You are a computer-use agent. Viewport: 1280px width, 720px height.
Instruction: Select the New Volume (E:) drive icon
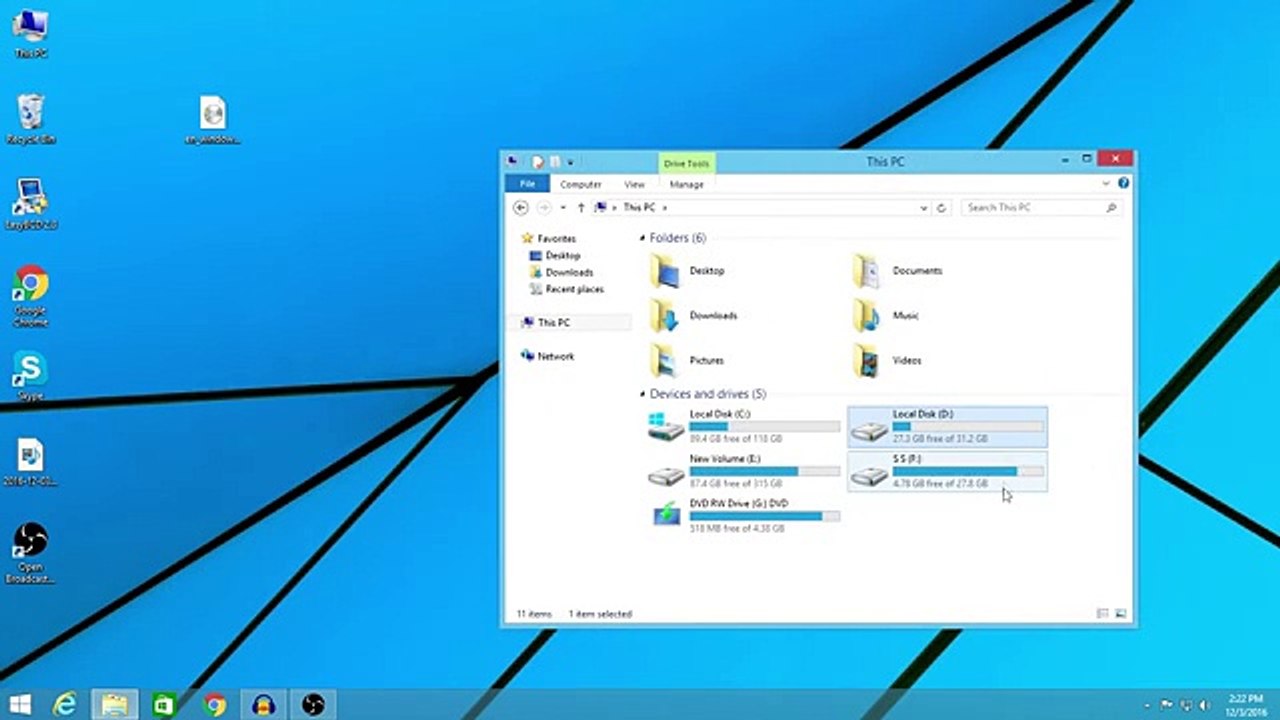[x=665, y=474]
